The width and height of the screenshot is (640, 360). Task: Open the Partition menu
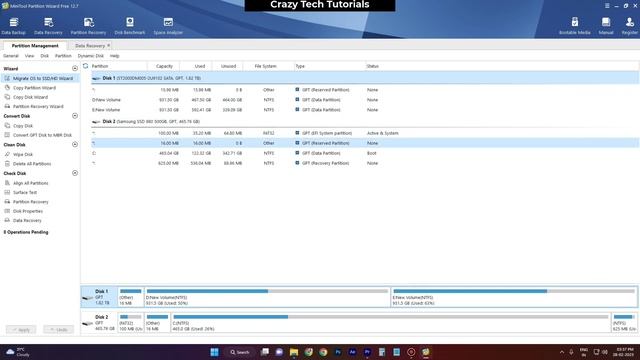[63, 56]
